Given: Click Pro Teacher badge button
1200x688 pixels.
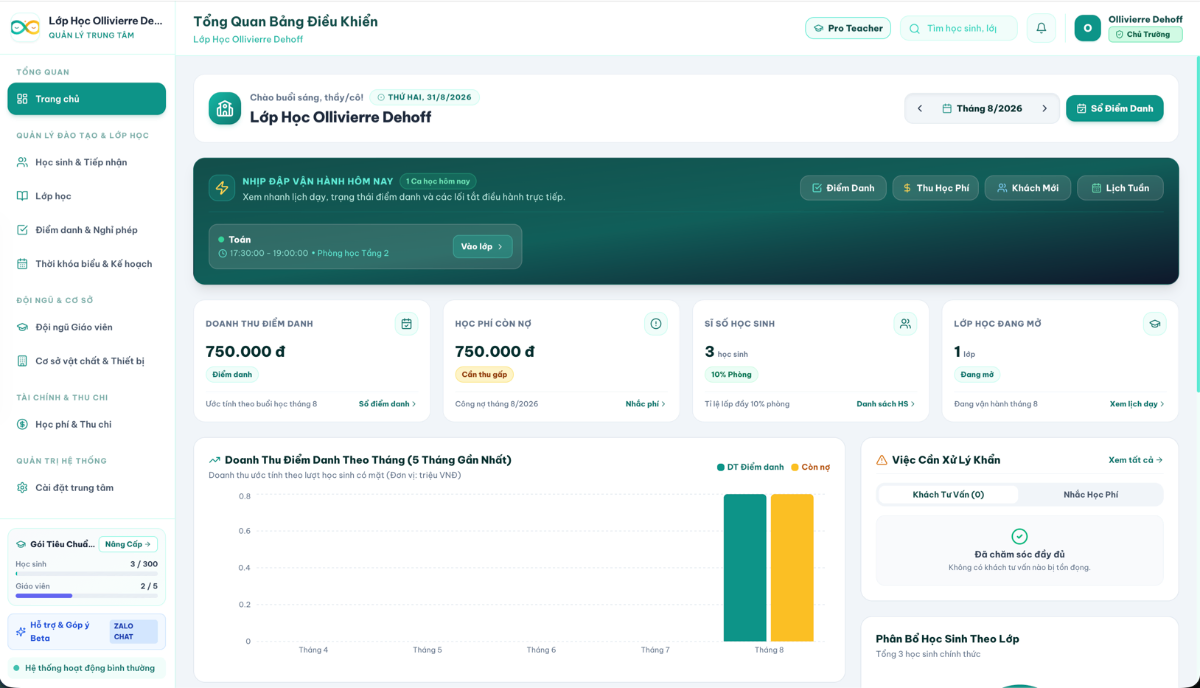Looking at the screenshot, I should pos(848,28).
